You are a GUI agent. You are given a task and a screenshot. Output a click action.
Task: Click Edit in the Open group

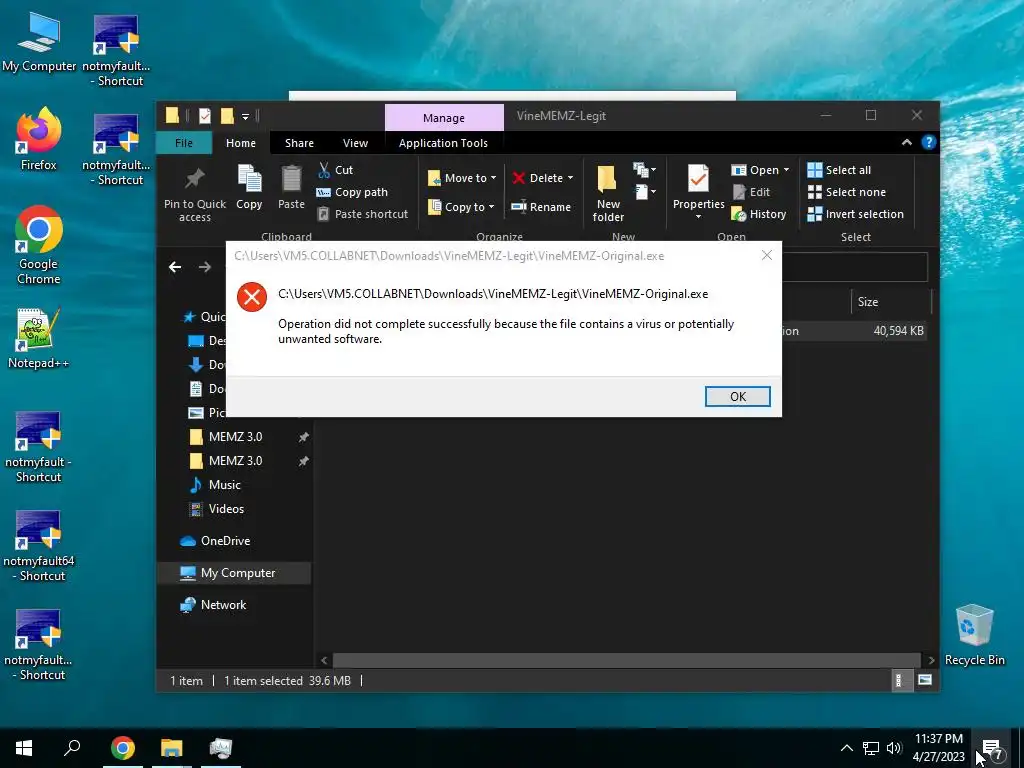[752, 192]
